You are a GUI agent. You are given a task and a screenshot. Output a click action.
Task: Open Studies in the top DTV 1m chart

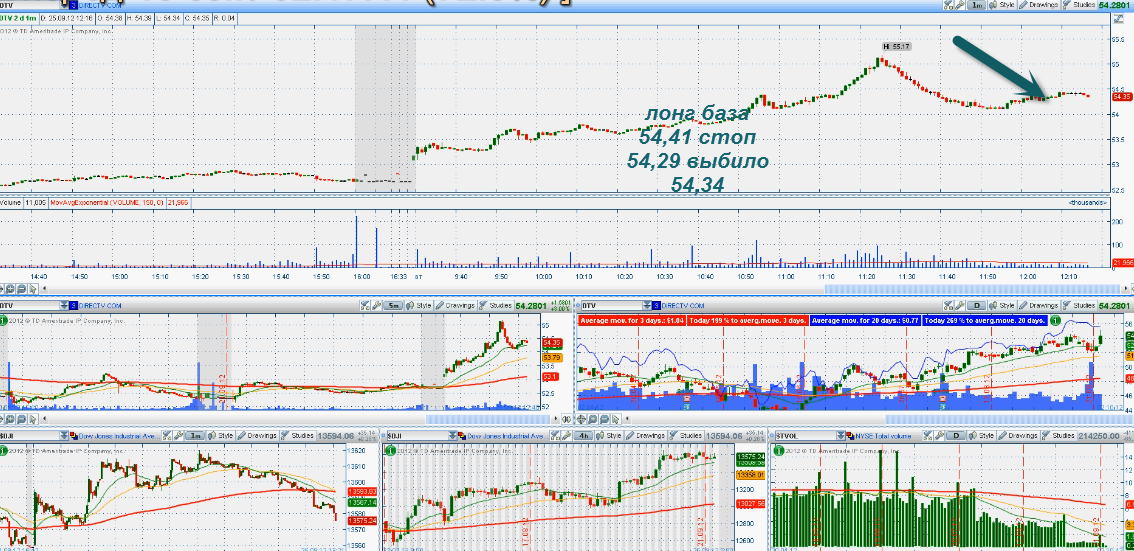coord(1078,4)
